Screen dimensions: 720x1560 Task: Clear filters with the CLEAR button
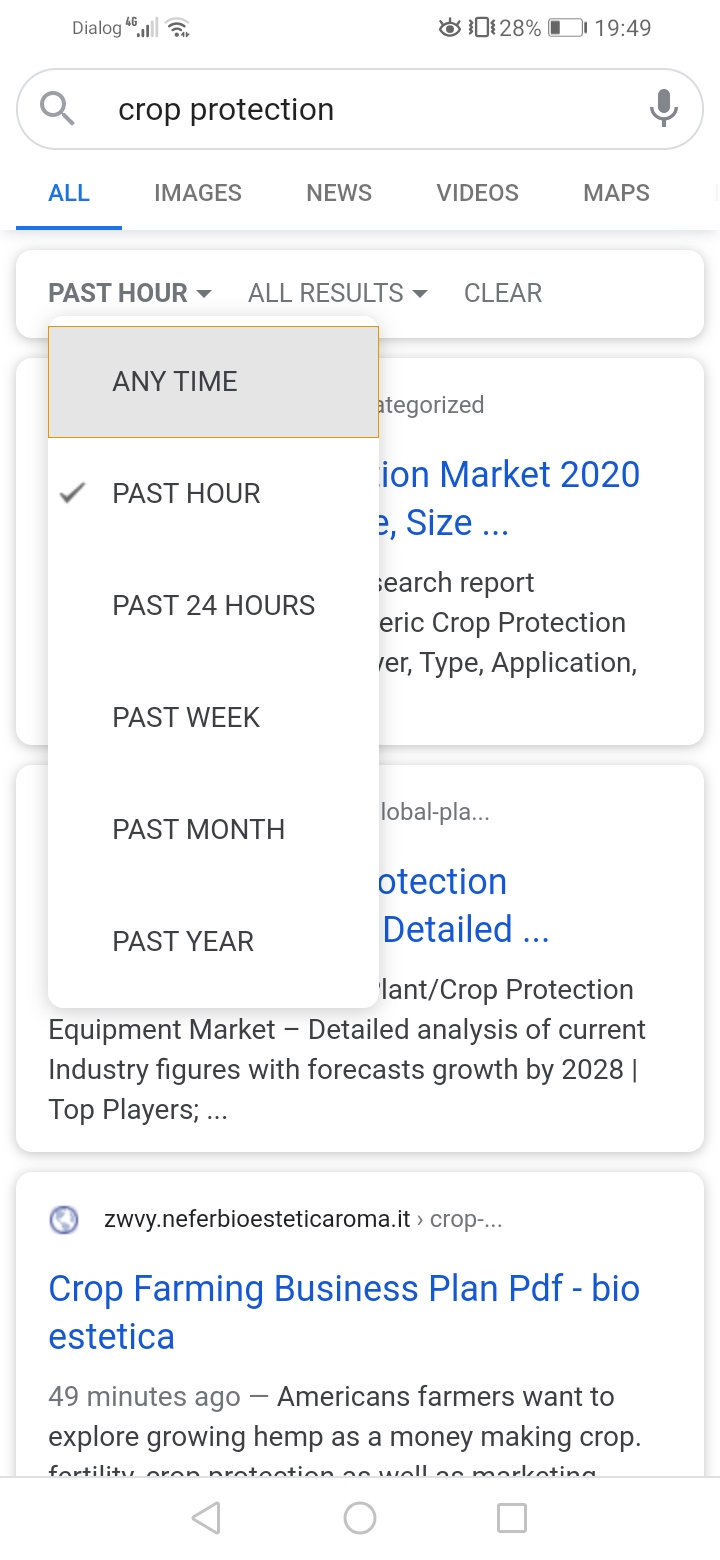tap(503, 293)
